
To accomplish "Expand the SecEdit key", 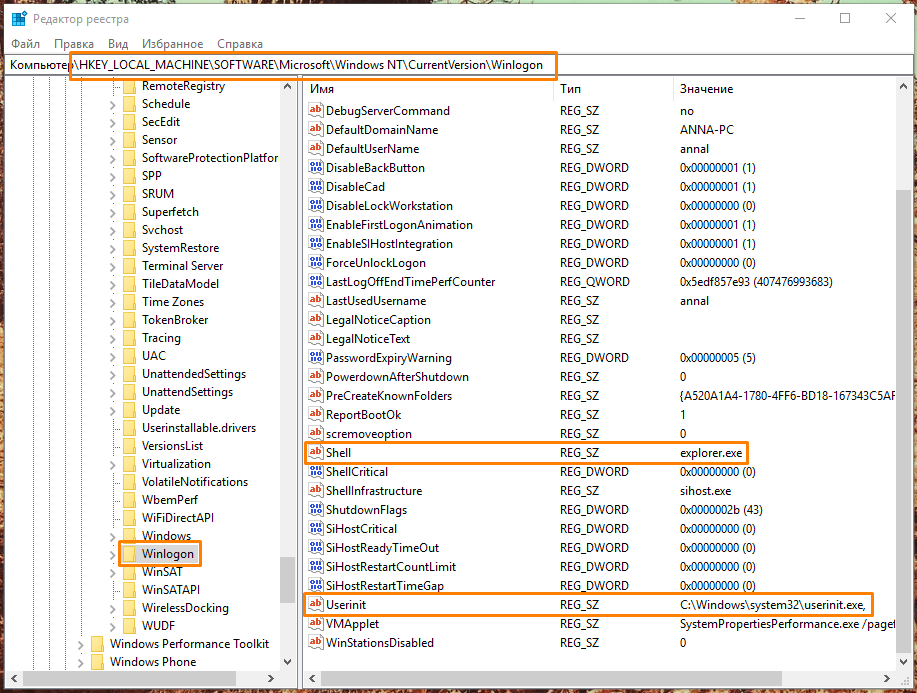I will 112,123.
